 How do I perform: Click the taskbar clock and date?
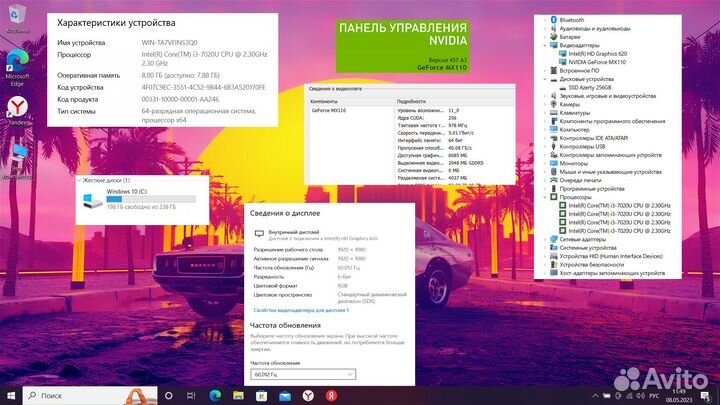[x=679, y=396]
